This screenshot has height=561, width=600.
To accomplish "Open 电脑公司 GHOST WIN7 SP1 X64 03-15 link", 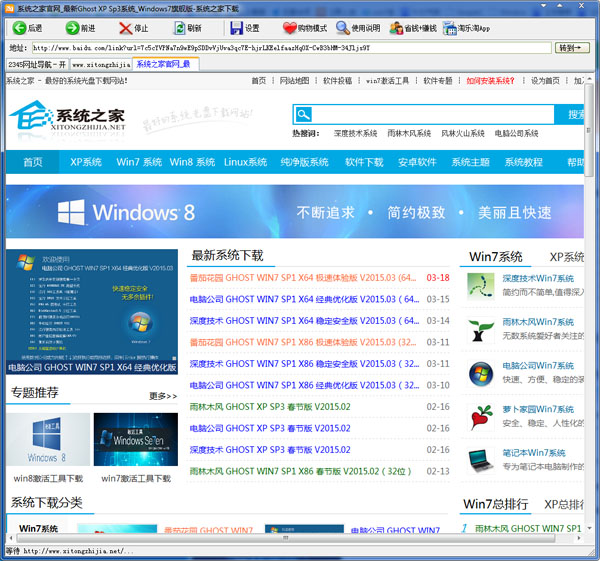I will tap(304, 299).
